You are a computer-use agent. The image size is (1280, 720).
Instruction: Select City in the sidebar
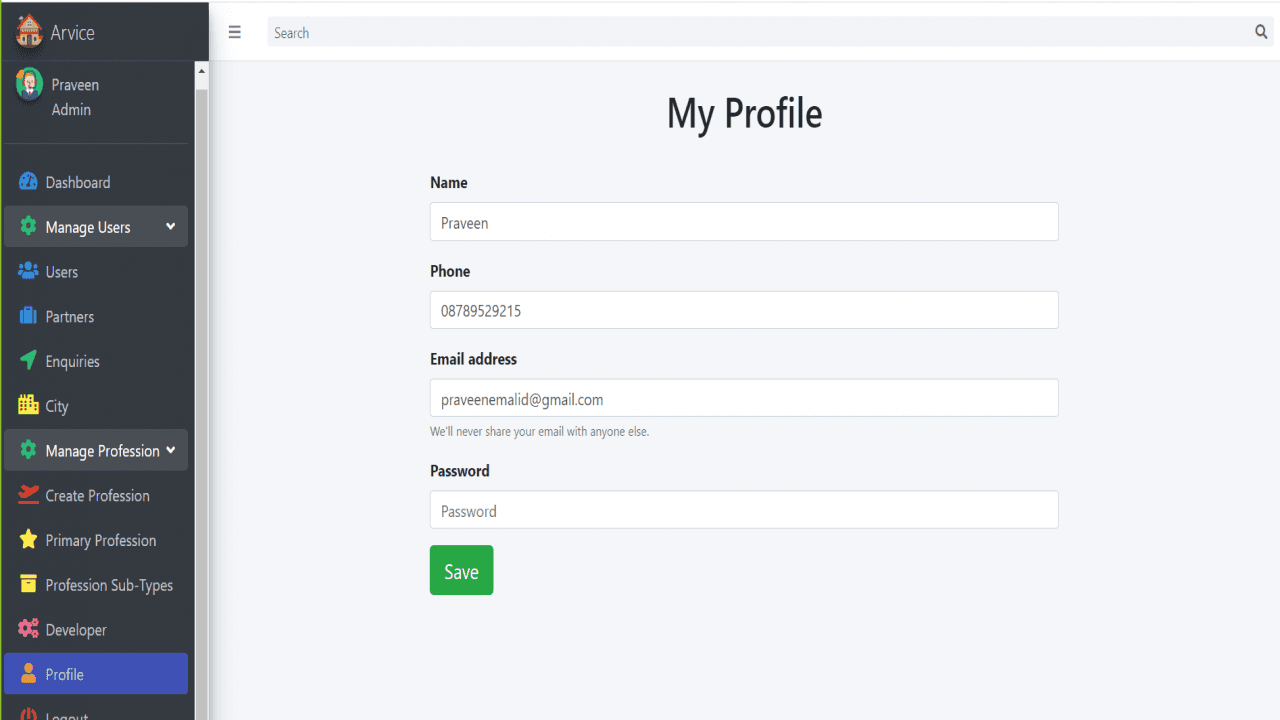coord(96,406)
